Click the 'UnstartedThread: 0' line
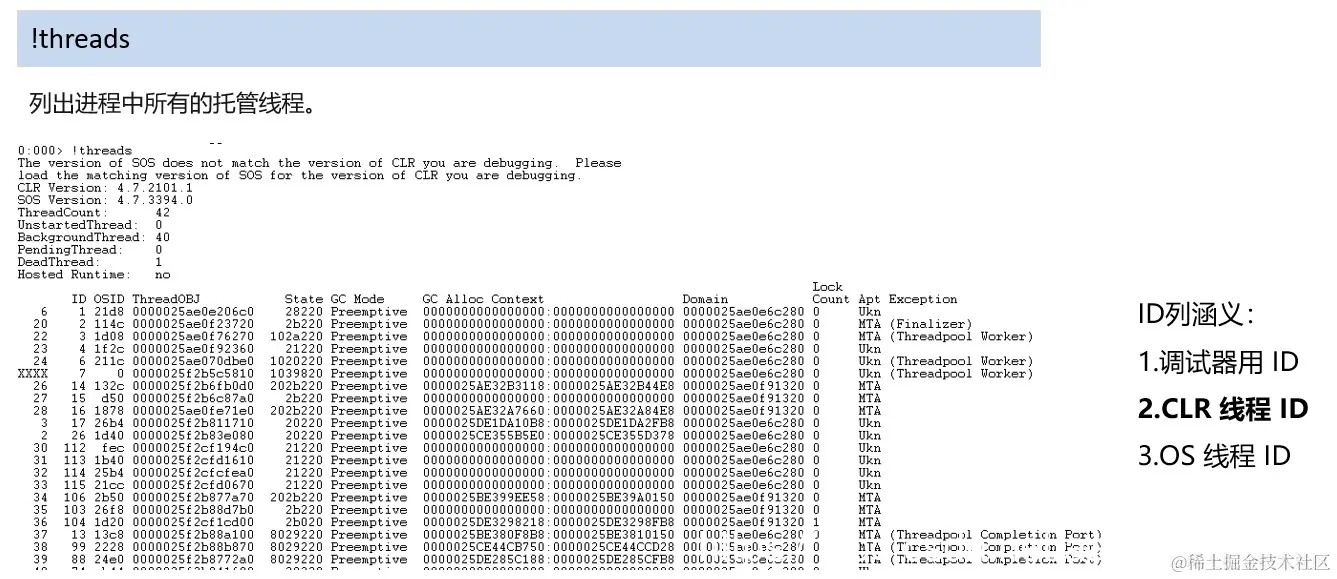Image resolution: width=1337 pixels, height=579 pixels. pos(90,225)
